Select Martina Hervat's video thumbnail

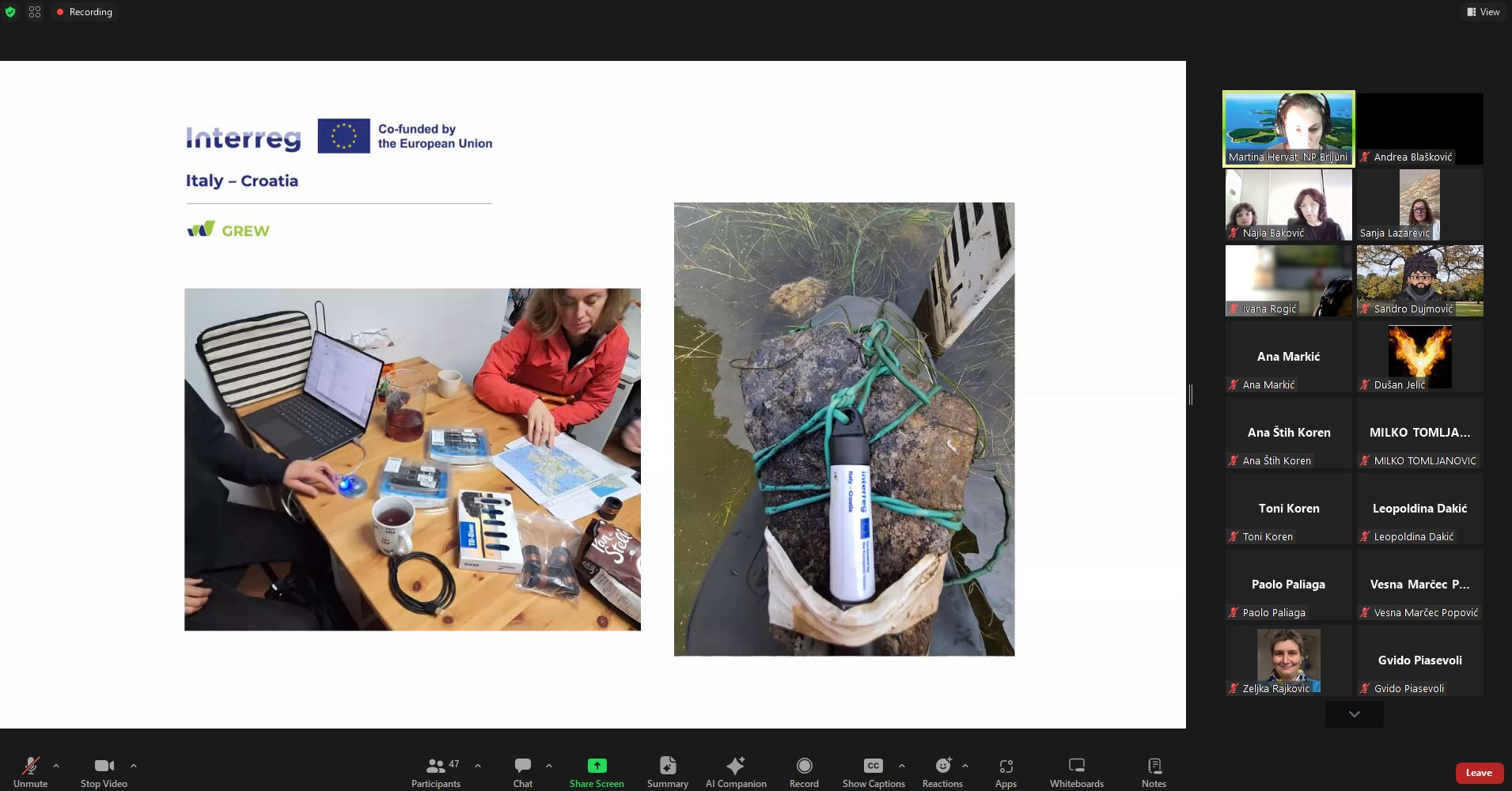point(1288,128)
